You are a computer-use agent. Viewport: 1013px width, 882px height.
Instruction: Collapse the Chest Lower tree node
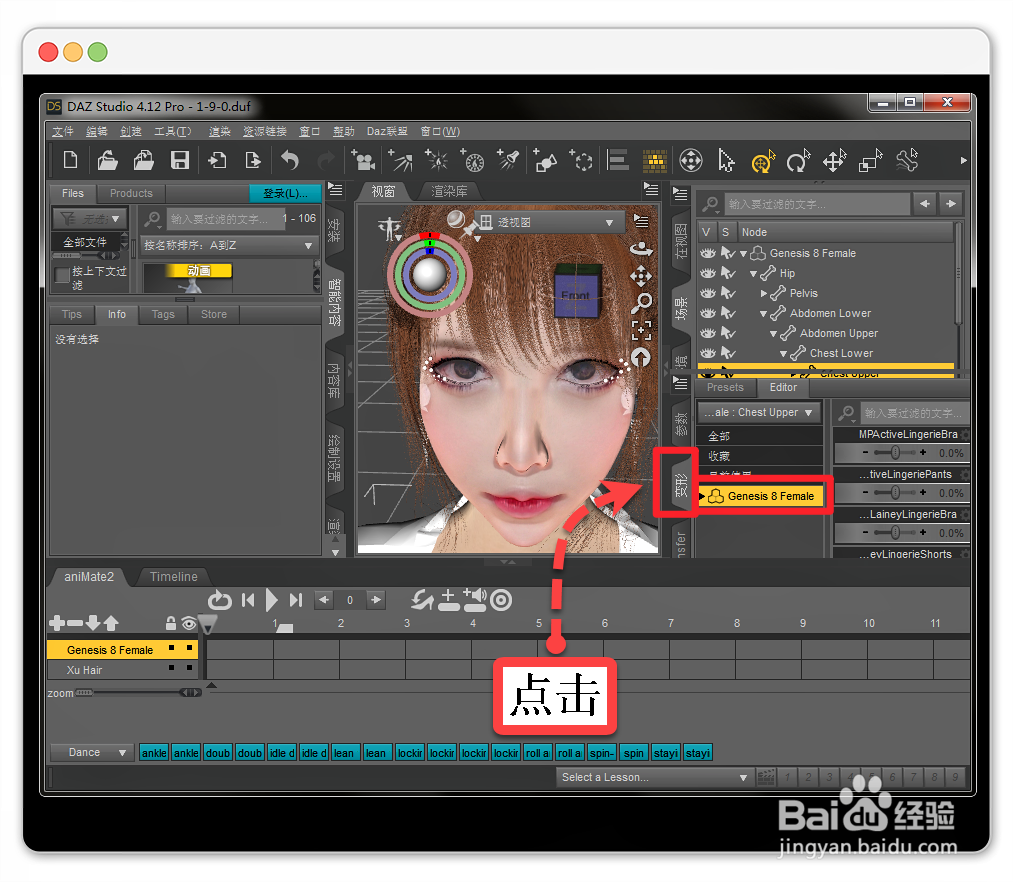(784, 354)
